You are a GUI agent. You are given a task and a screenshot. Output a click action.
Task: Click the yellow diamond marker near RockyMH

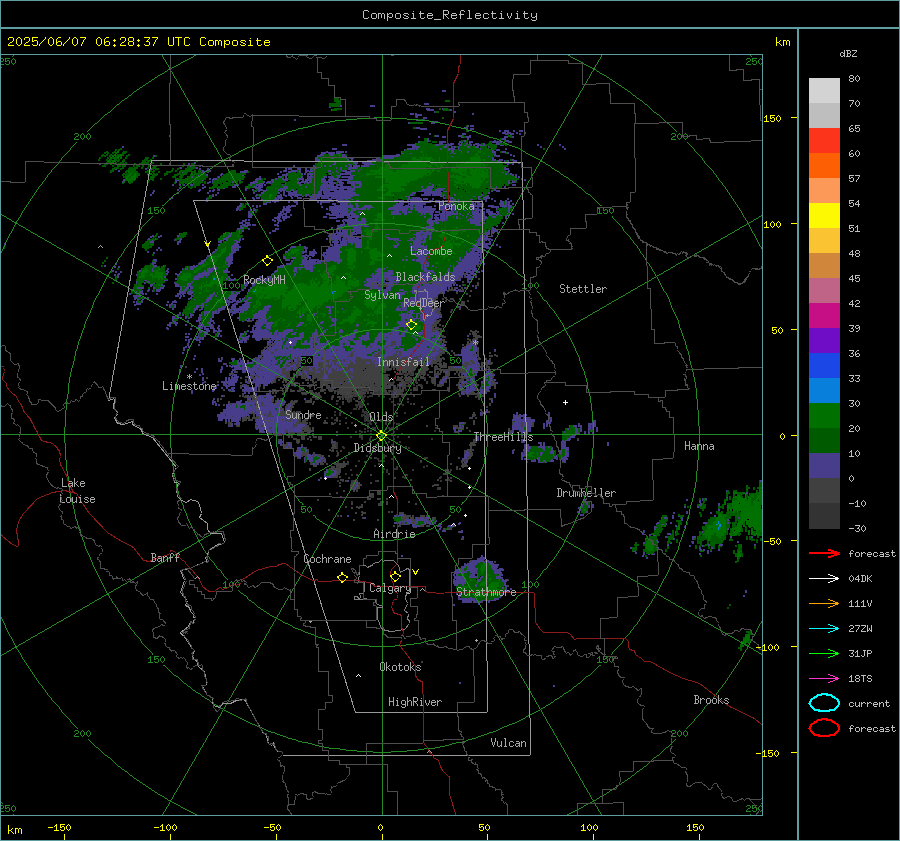pos(267,261)
